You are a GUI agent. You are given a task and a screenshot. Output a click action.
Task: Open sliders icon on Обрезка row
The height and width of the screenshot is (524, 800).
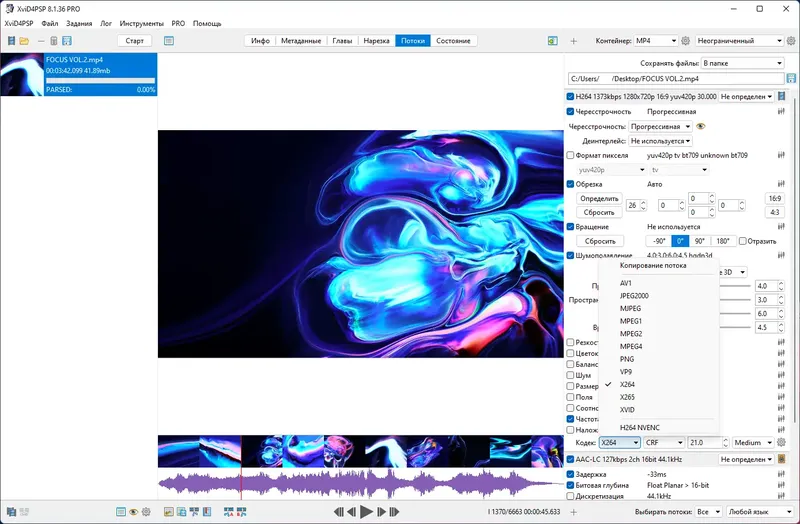pyautogui.click(x=781, y=184)
